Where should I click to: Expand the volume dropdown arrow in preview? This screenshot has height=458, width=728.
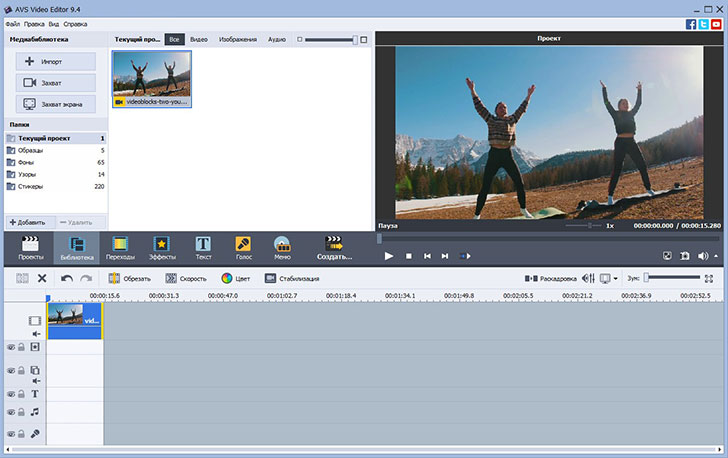(717, 256)
